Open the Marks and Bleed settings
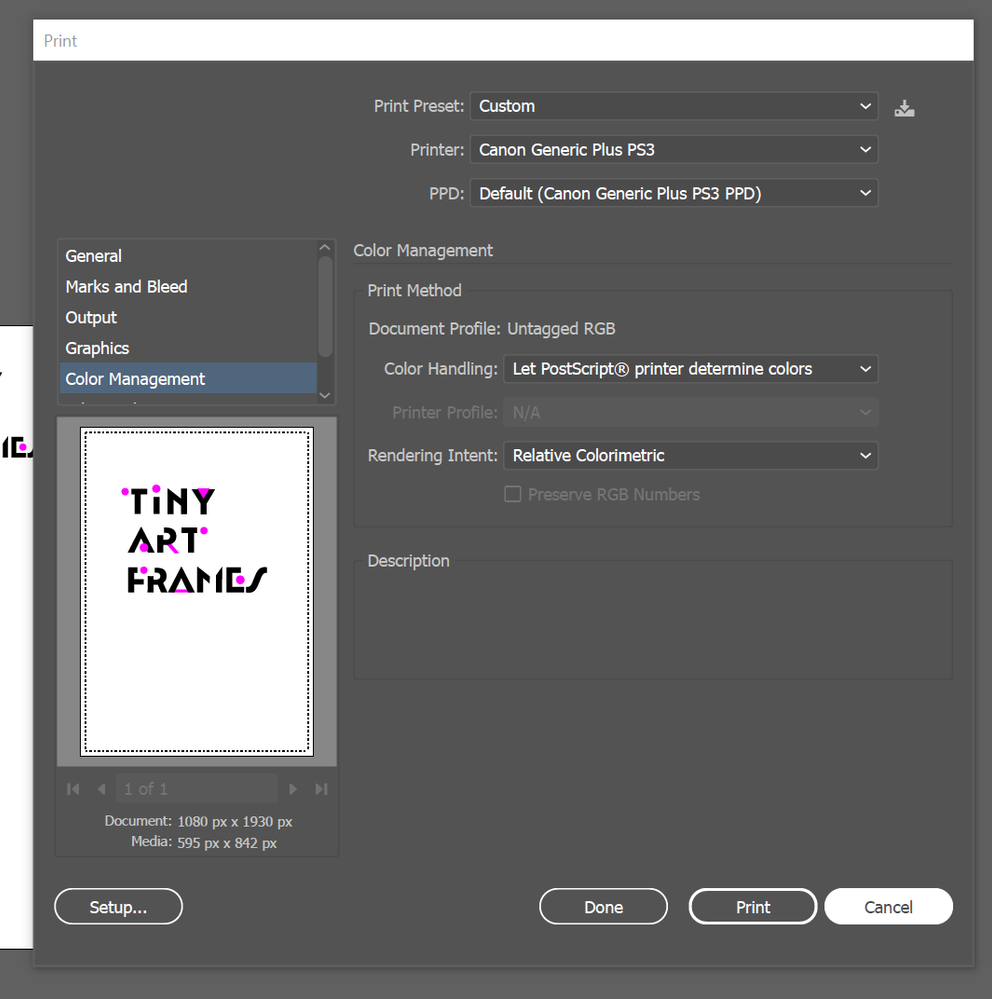Screen dimensions: 992x999 click(x=126, y=286)
